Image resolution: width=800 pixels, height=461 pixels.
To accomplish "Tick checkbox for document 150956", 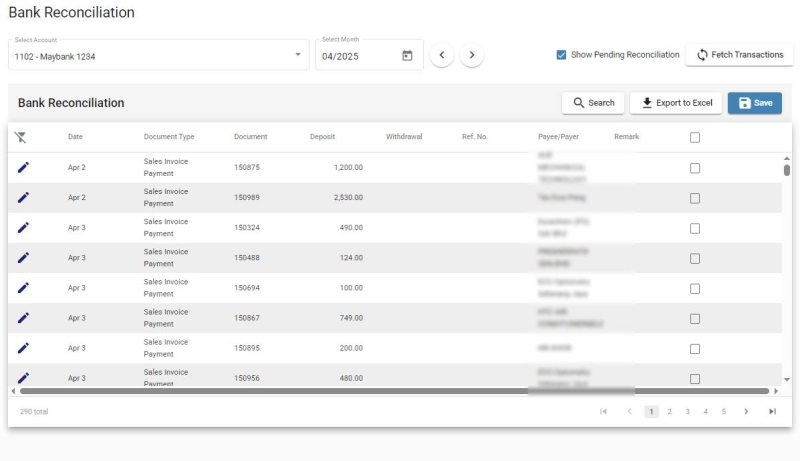I will 695,379.
